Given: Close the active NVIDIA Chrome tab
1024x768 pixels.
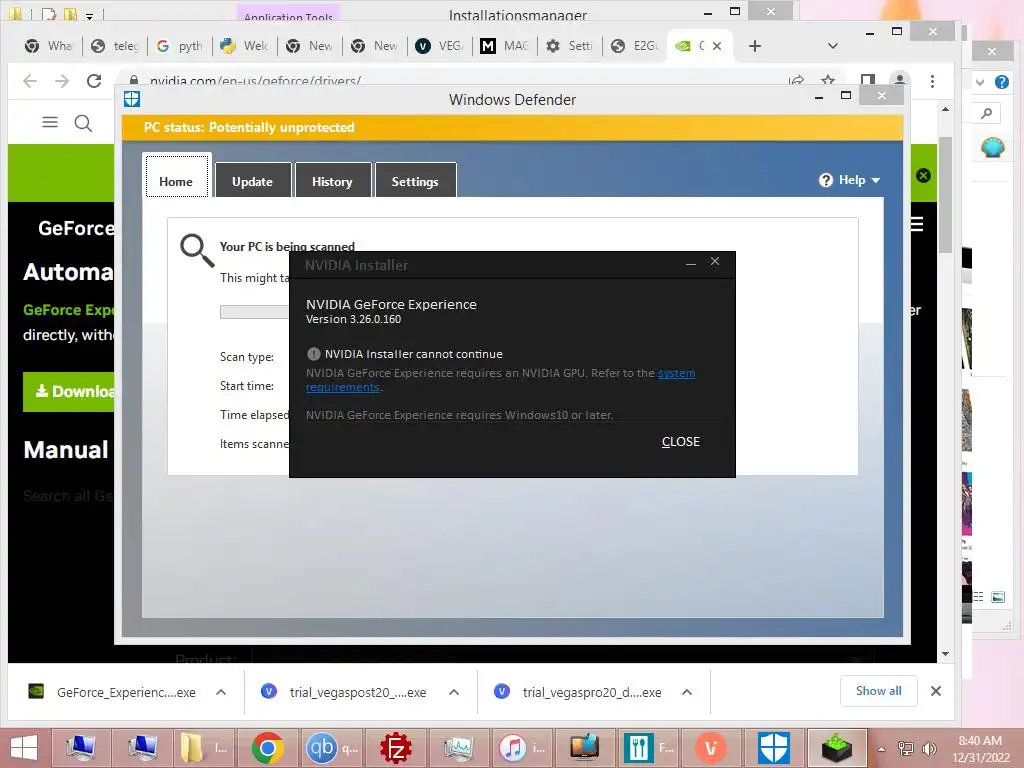Looking at the screenshot, I should (717, 46).
